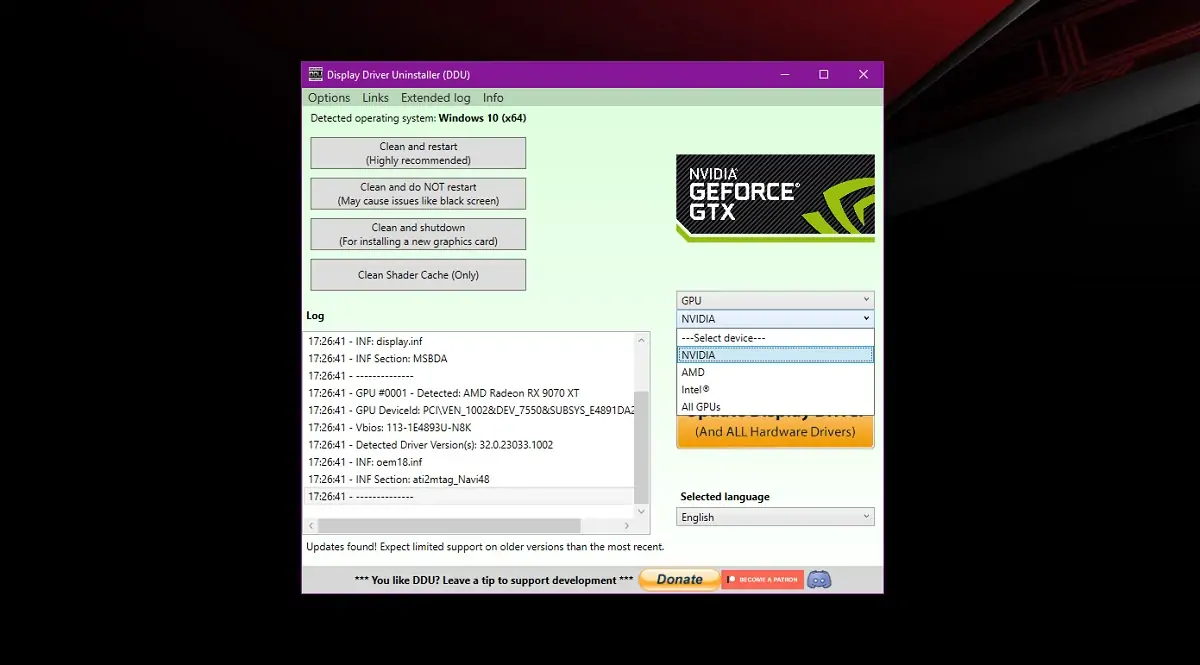Click Clean and shutdown button

[418, 234]
